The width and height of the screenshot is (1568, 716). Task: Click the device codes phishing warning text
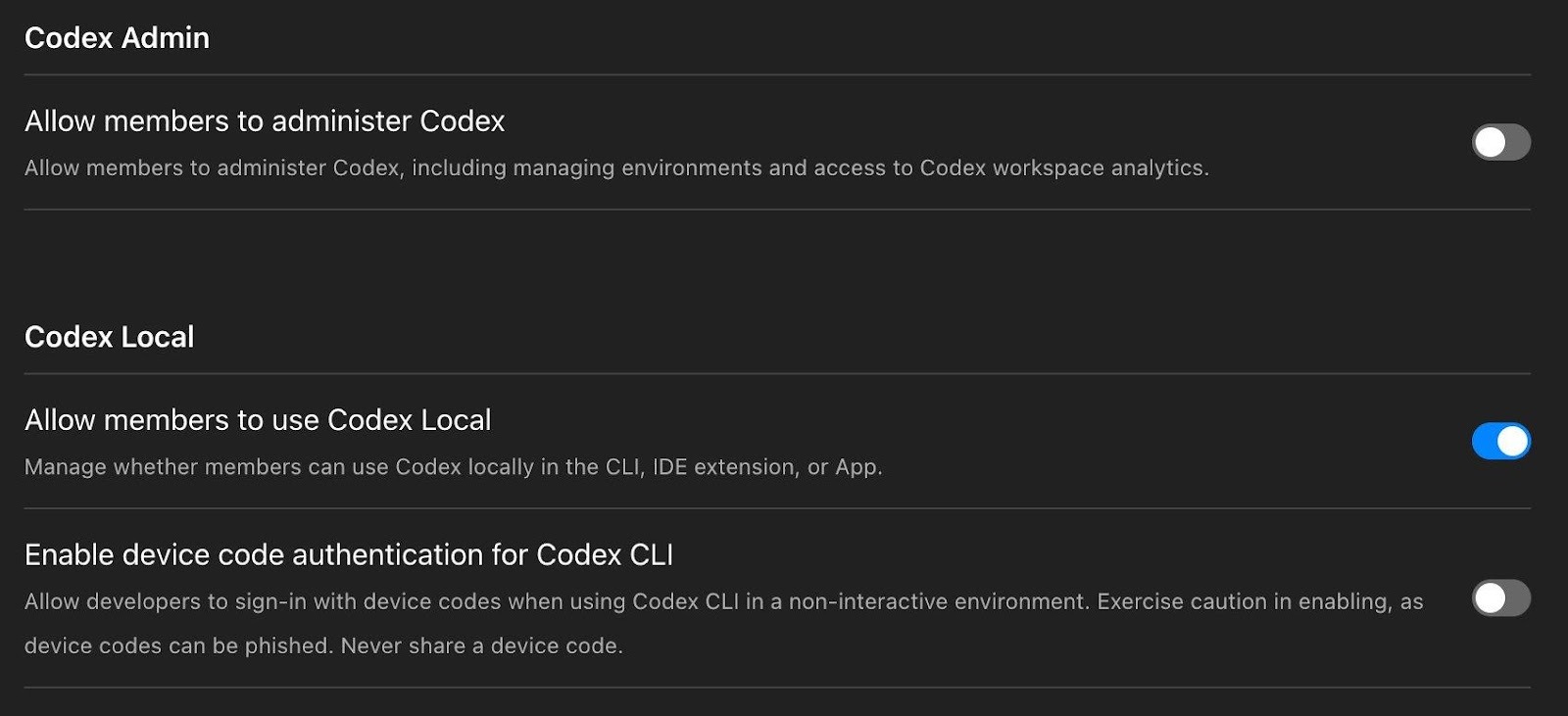(723, 623)
